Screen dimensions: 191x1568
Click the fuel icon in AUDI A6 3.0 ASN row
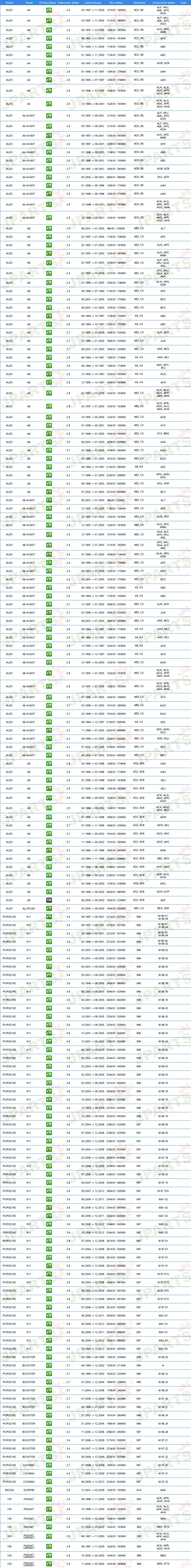coord(49,442)
